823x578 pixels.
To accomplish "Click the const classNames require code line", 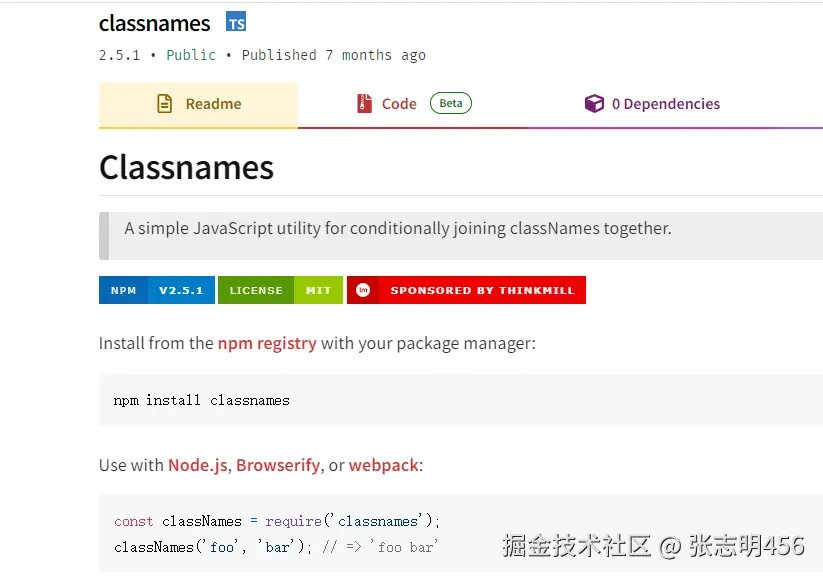I will pos(277,521).
